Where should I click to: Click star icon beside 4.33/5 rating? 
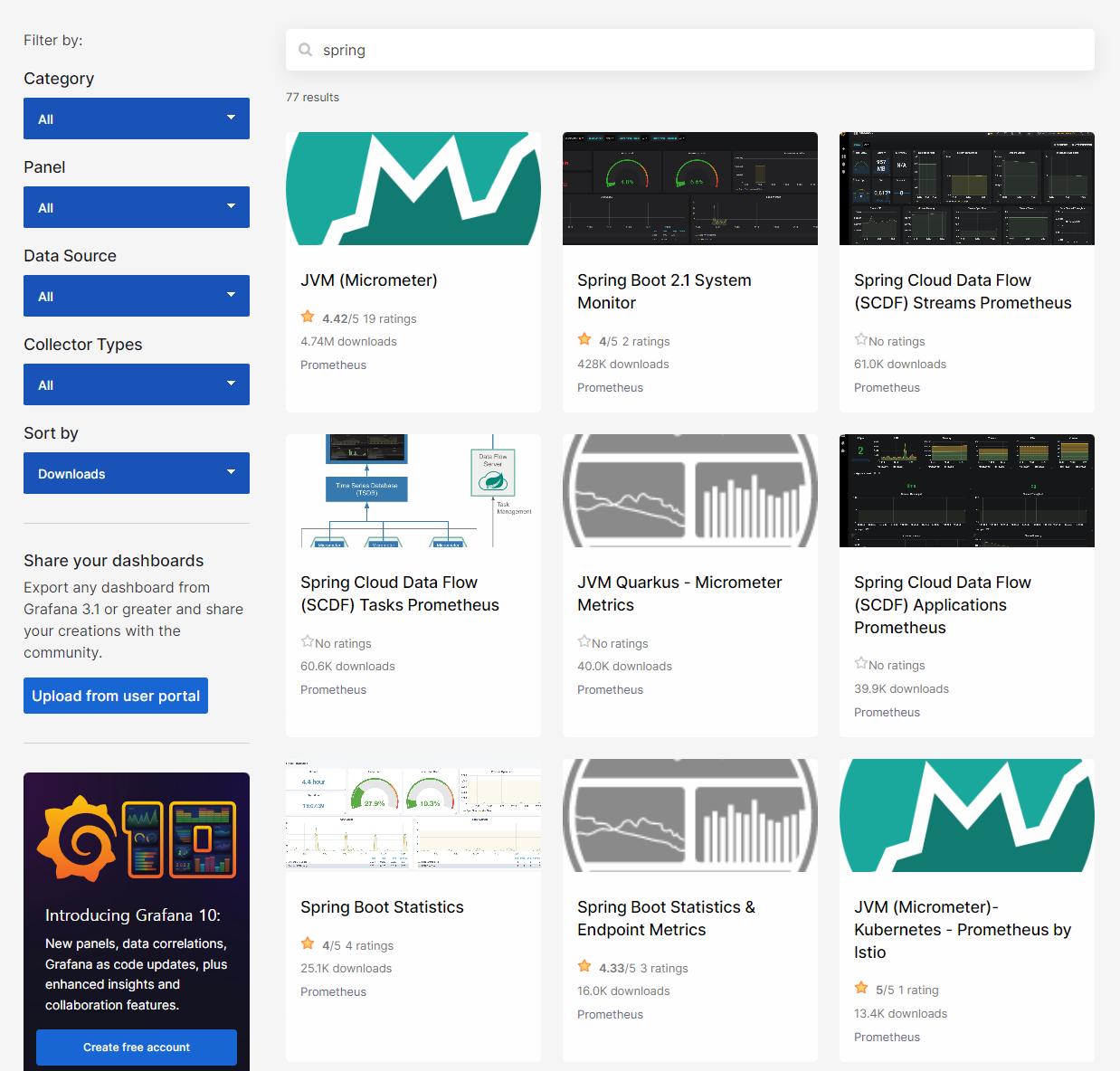pyautogui.click(x=584, y=966)
